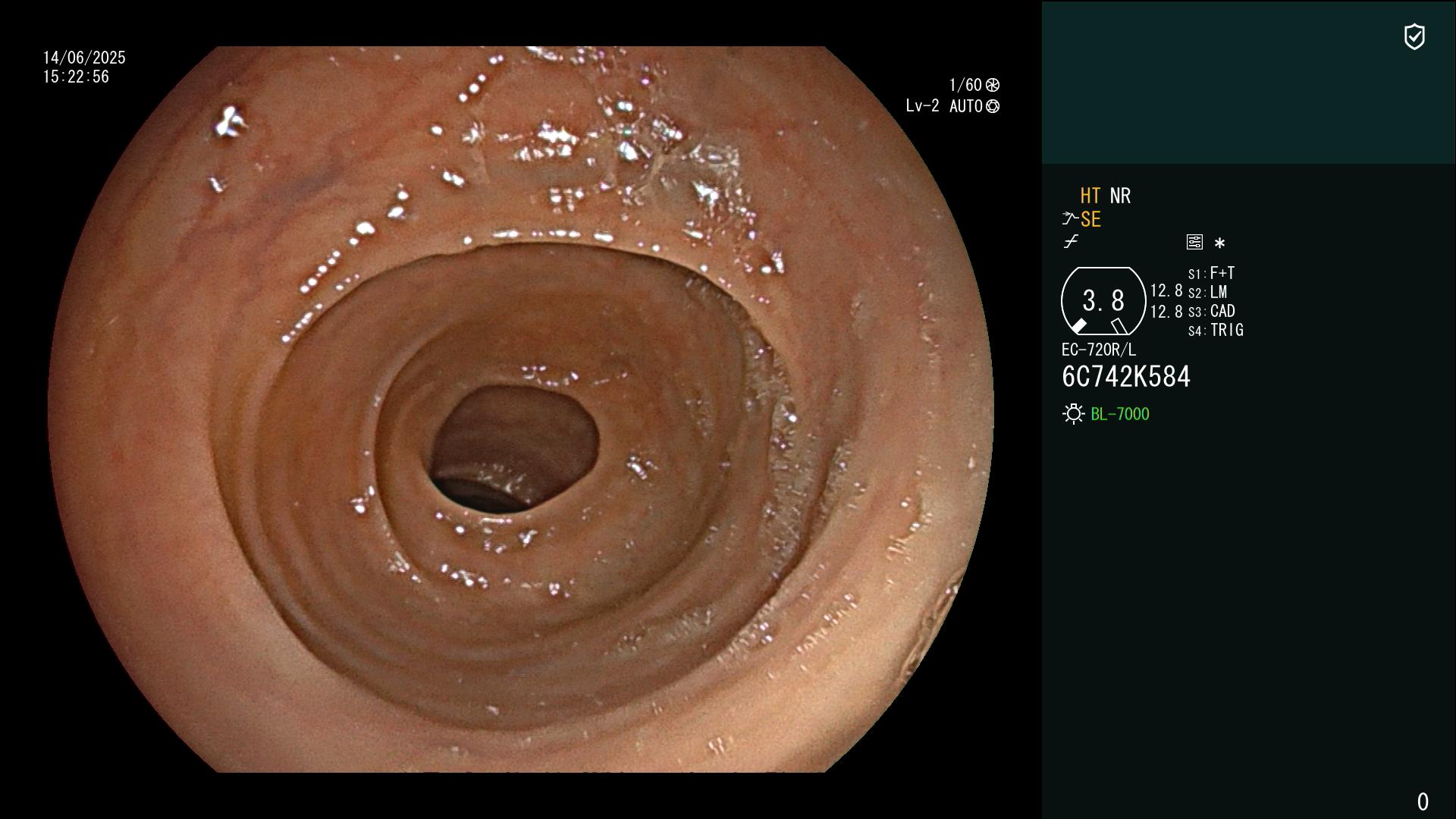Click the upper 12.8 diameter value

1166,290
